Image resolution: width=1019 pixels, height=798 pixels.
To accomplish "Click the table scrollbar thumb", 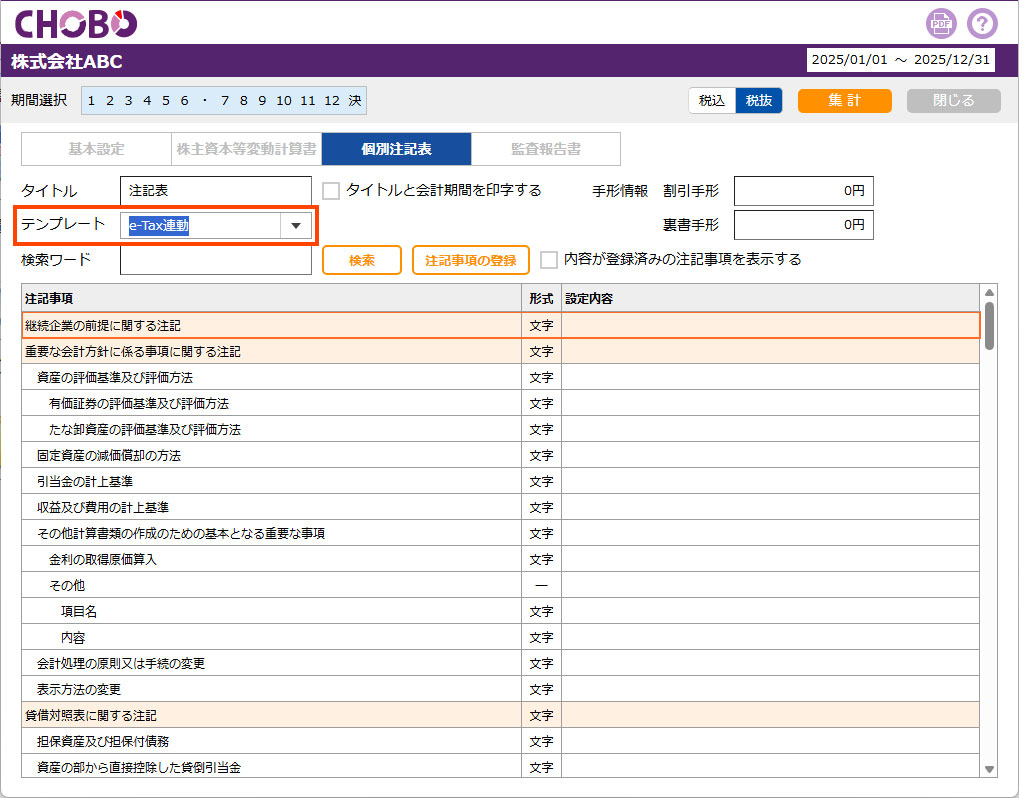I will (x=989, y=325).
